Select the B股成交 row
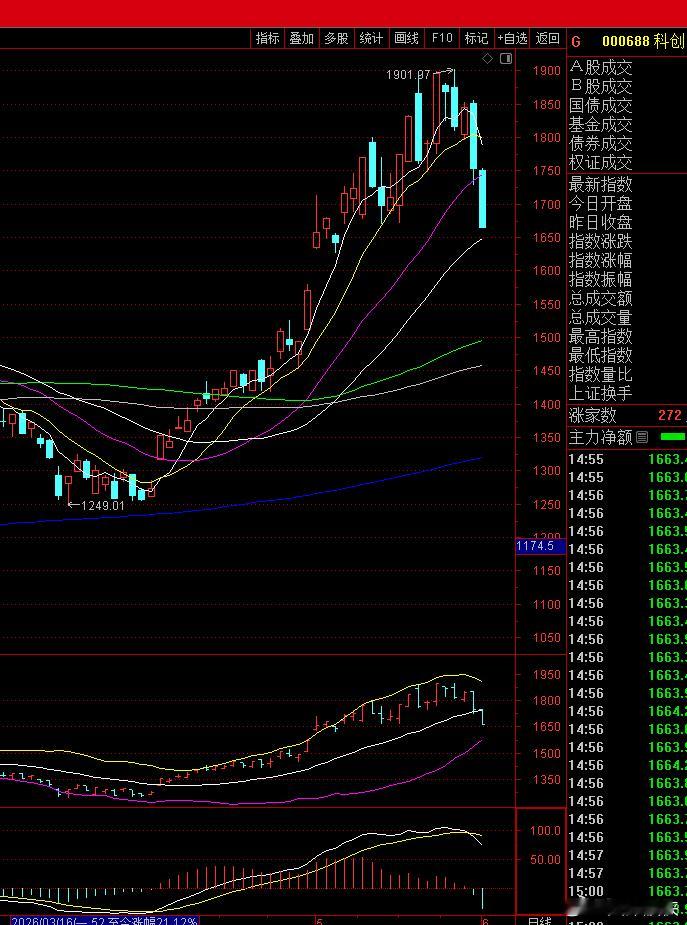Image resolution: width=687 pixels, height=925 pixels. 600,87
